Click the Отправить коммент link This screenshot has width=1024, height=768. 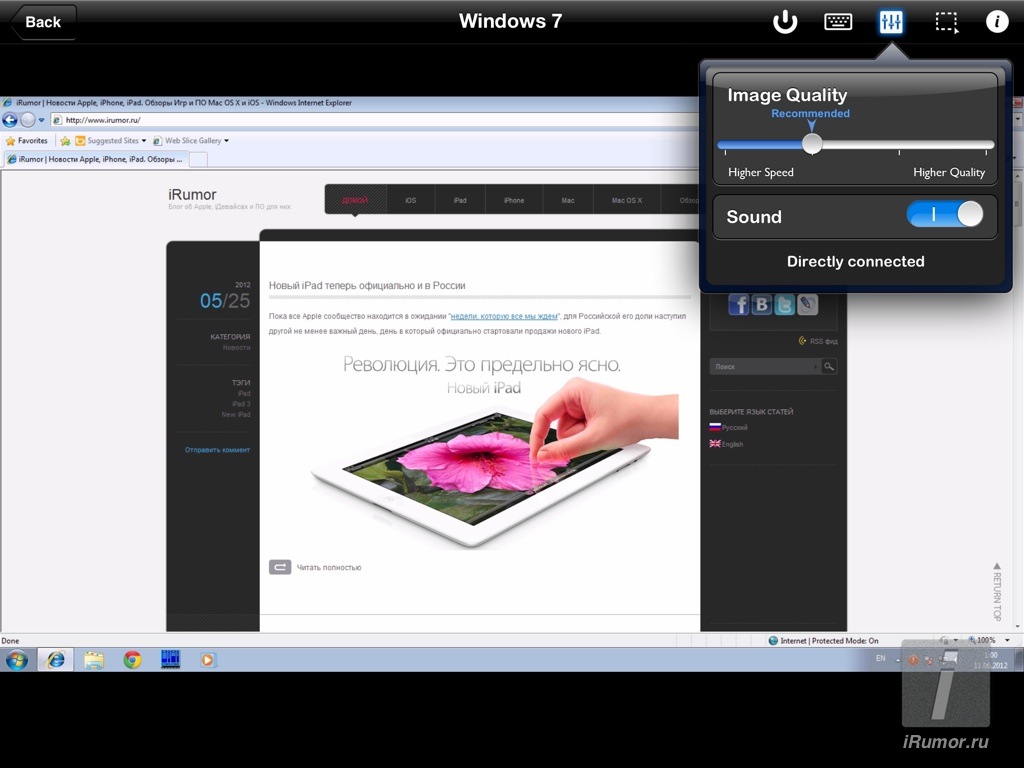[x=217, y=450]
